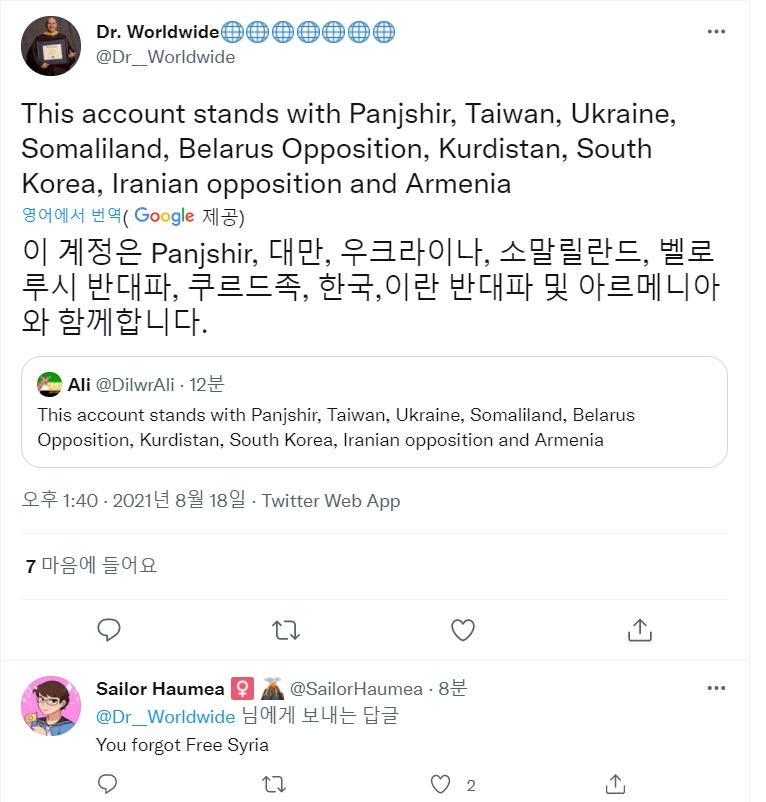Screen dimensions: 766x802
Task: Like the main tweet with heart icon
Action: 462,629
